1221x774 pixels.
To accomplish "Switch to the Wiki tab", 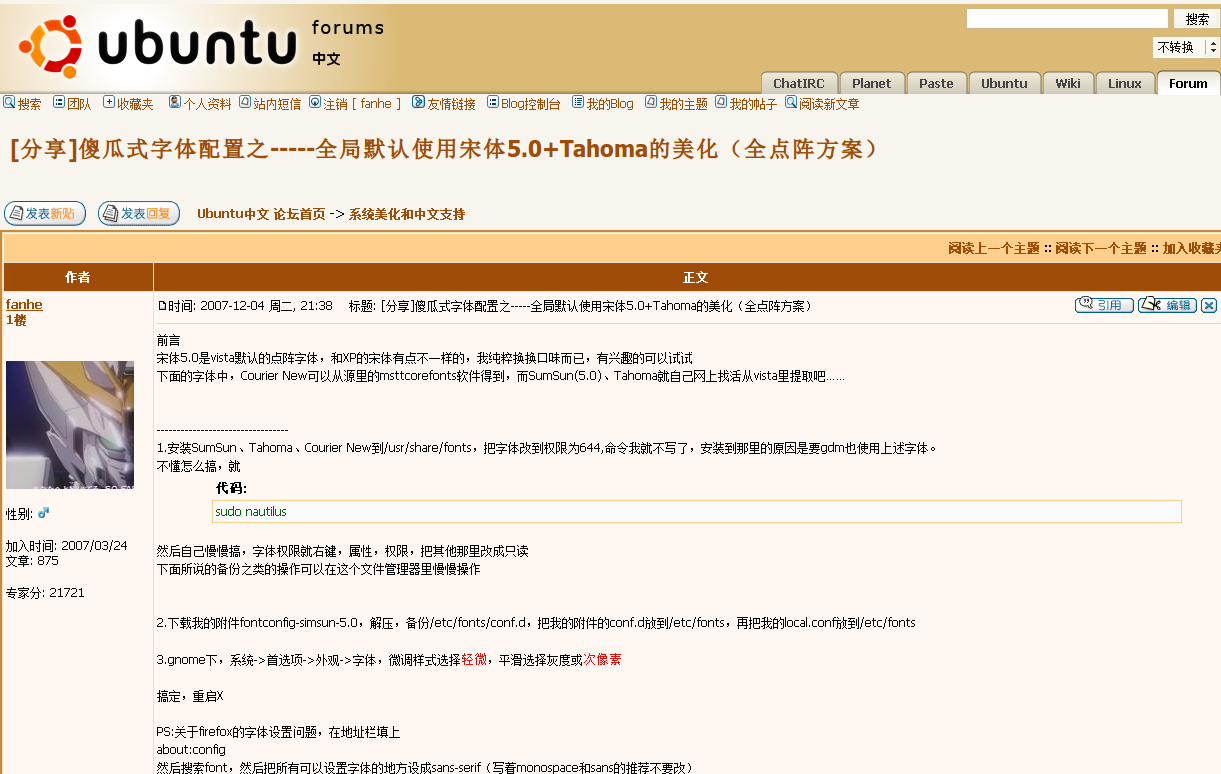I will (1068, 83).
